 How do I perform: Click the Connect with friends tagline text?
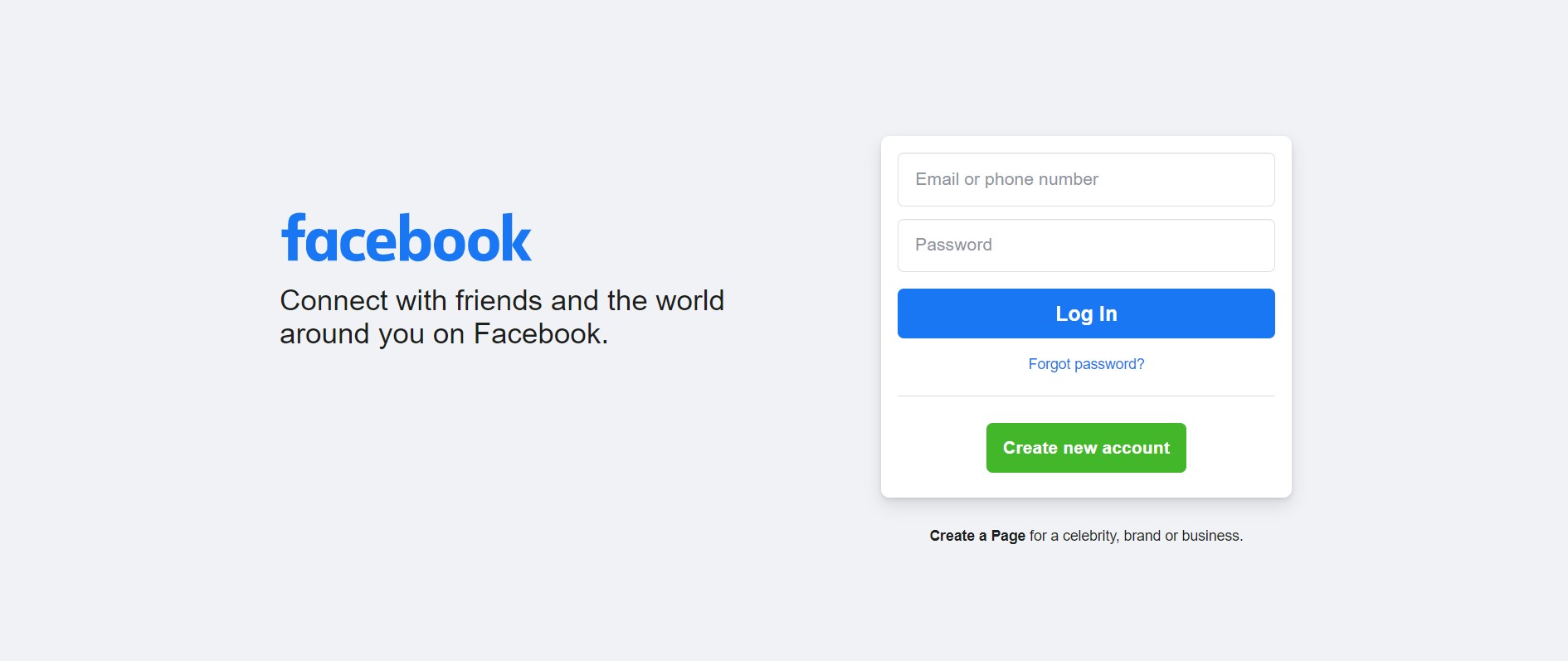502,317
